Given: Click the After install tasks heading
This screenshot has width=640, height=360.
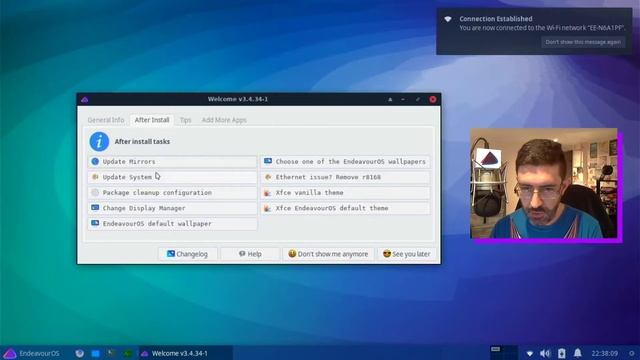Looking at the screenshot, I should click(x=142, y=142).
